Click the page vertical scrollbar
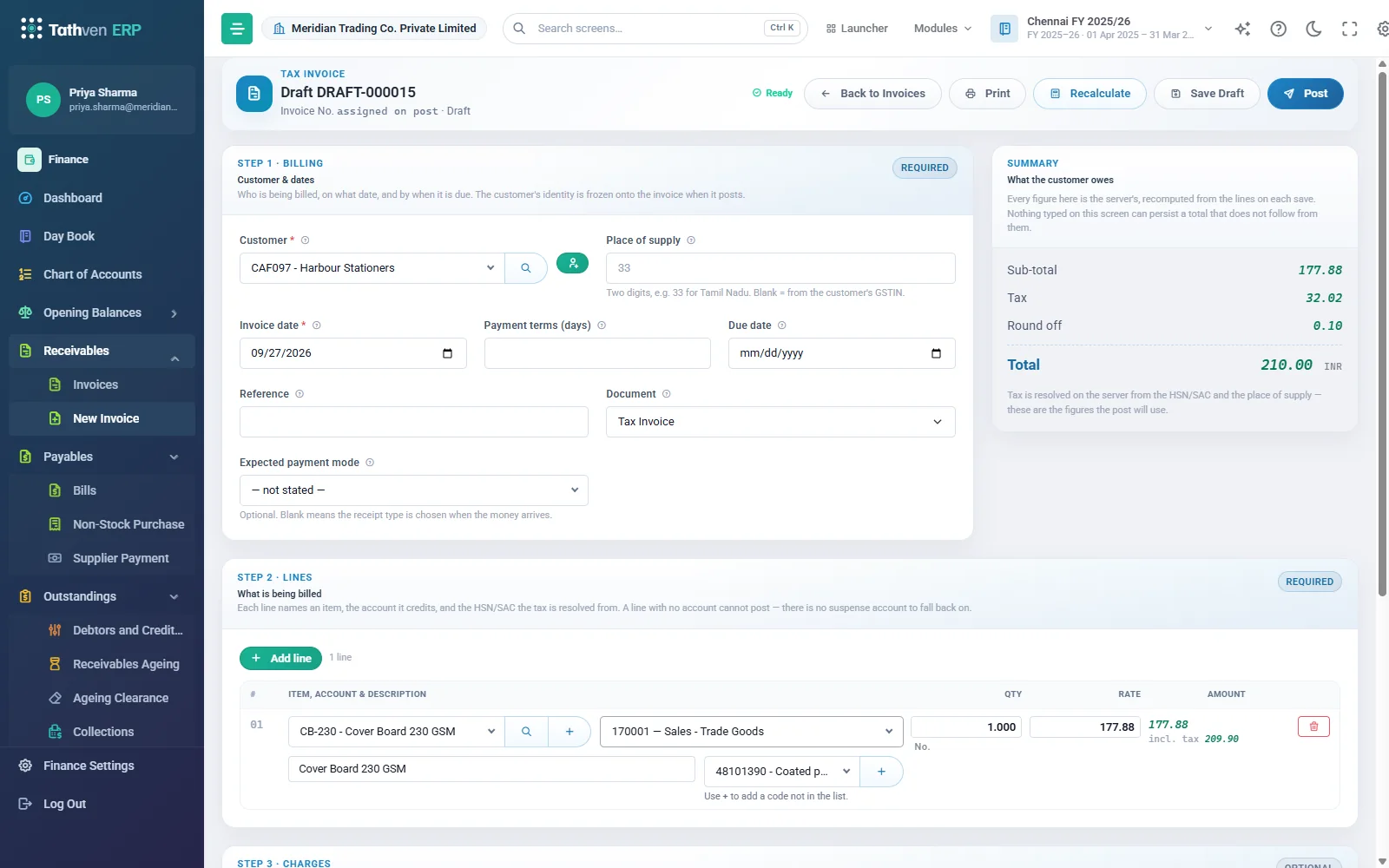The width and height of the screenshot is (1389, 868). point(1382,333)
